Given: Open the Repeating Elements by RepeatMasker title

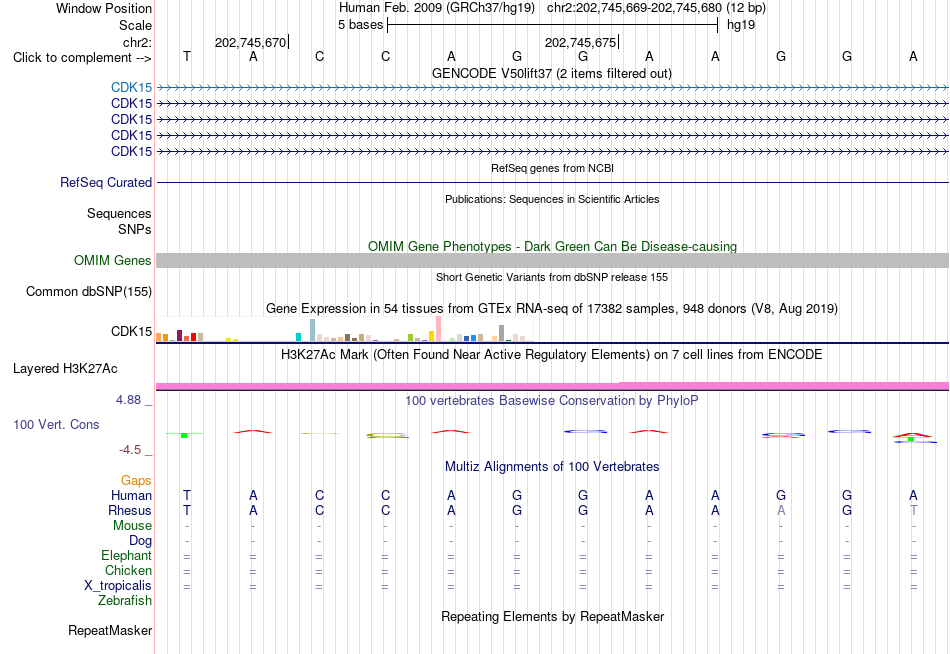Looking at the screenshot, I should point(552,616).
